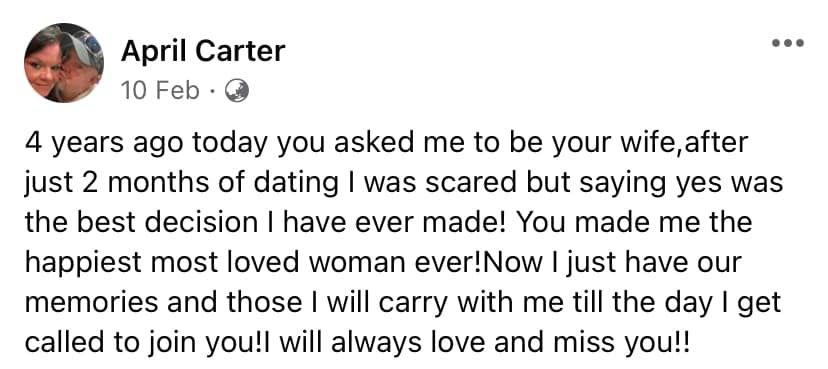Click the leftmost dot of options menu

coord(776,43)
